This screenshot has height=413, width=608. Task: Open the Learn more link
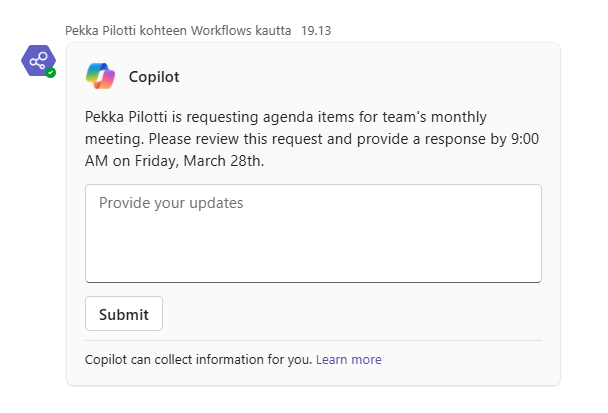point(348,360)
